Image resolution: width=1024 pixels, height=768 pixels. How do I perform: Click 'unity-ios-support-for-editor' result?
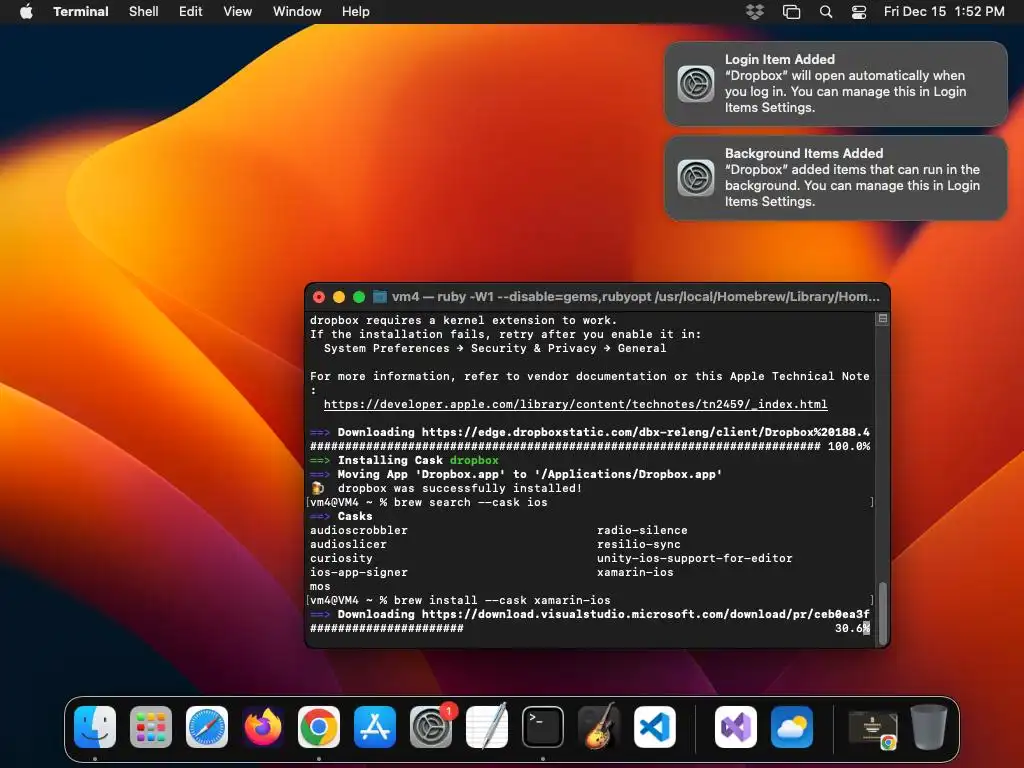click(694, 558)
